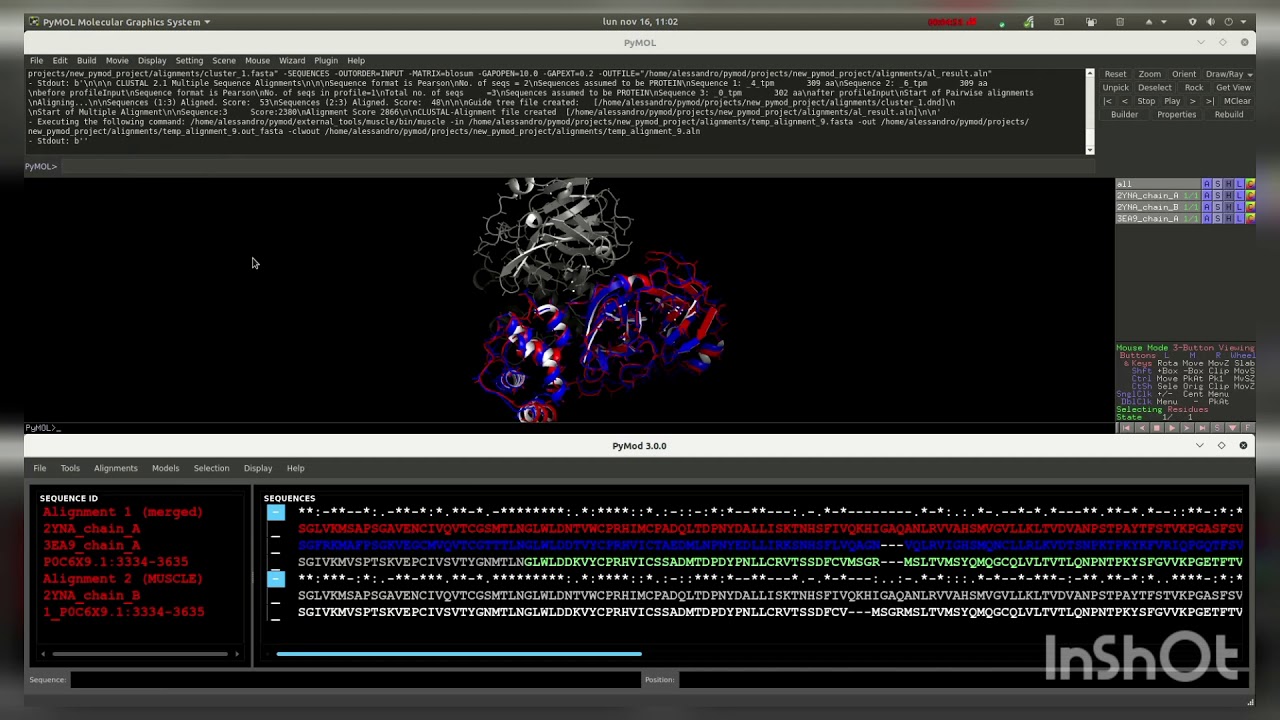Viewport: 1280px width, 720px height.
Task: Click the Play text button in the upper panel
Action: click(1172, 101)
